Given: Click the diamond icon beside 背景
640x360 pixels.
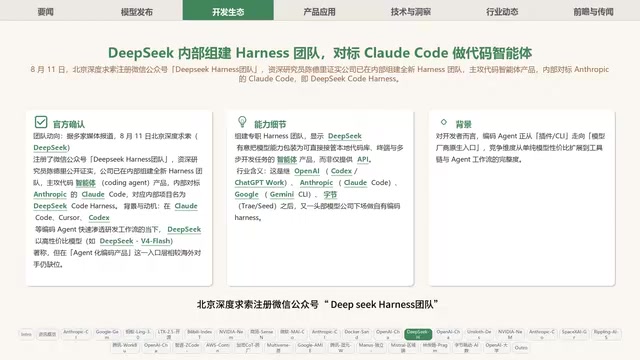Looking at the screenshot, I should click(444, 122).
